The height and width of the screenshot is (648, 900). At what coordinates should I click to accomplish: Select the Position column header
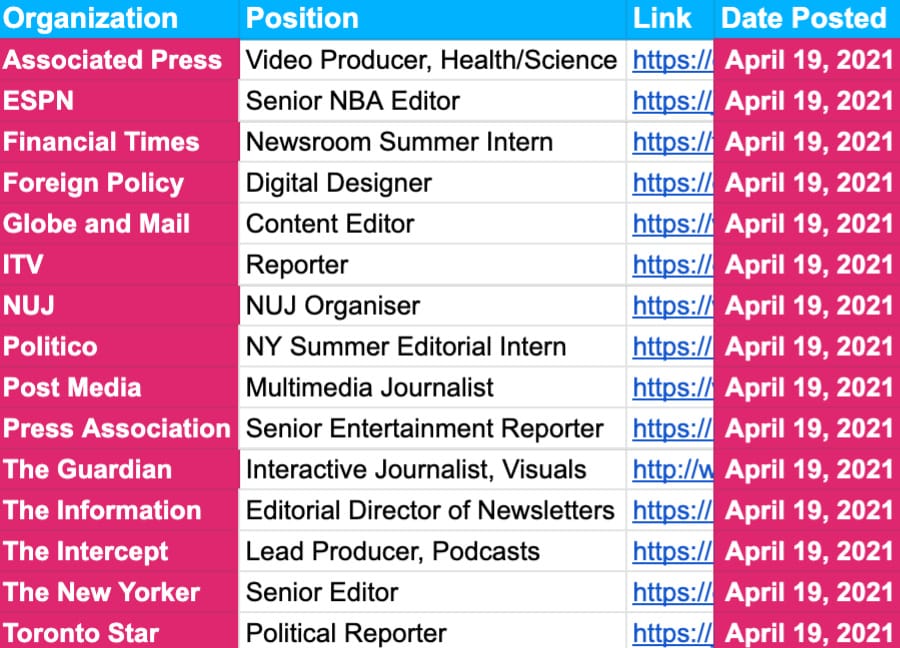pyautogui.click(x=302, y=18)
